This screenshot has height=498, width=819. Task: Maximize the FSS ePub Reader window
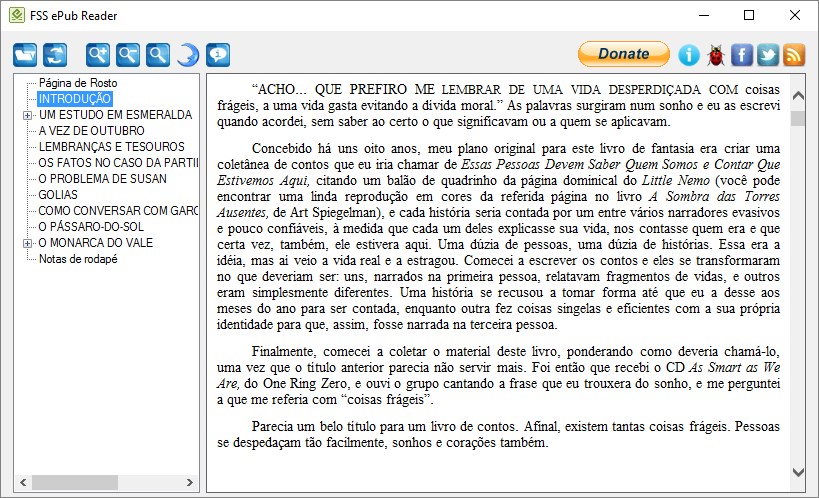click(x=749, y=15)
